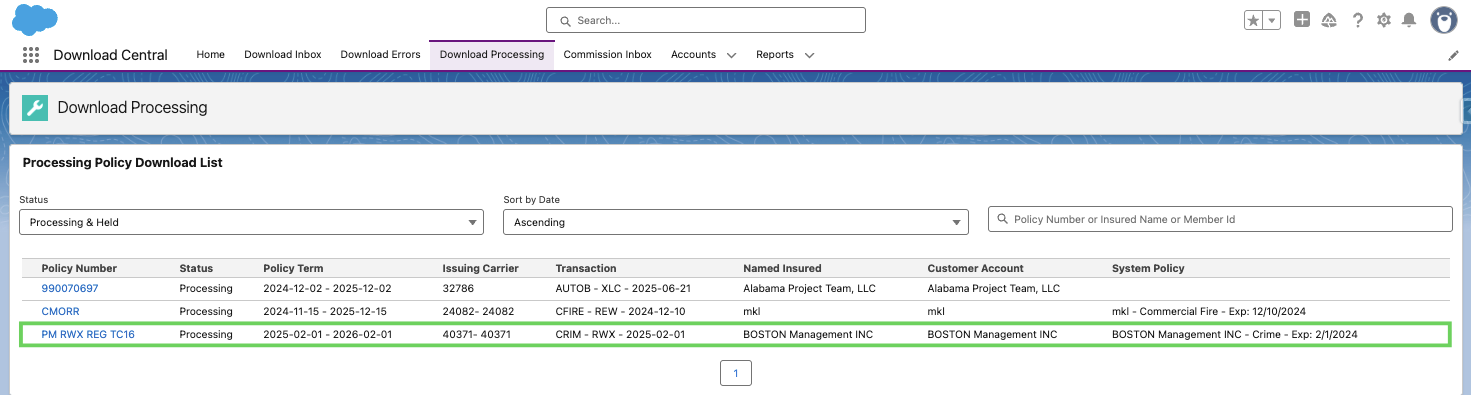Image resolution: width=1471 pixels, height=395 pixels.
Task: Open the Commission Inbox tab
Action: point(608,55)
